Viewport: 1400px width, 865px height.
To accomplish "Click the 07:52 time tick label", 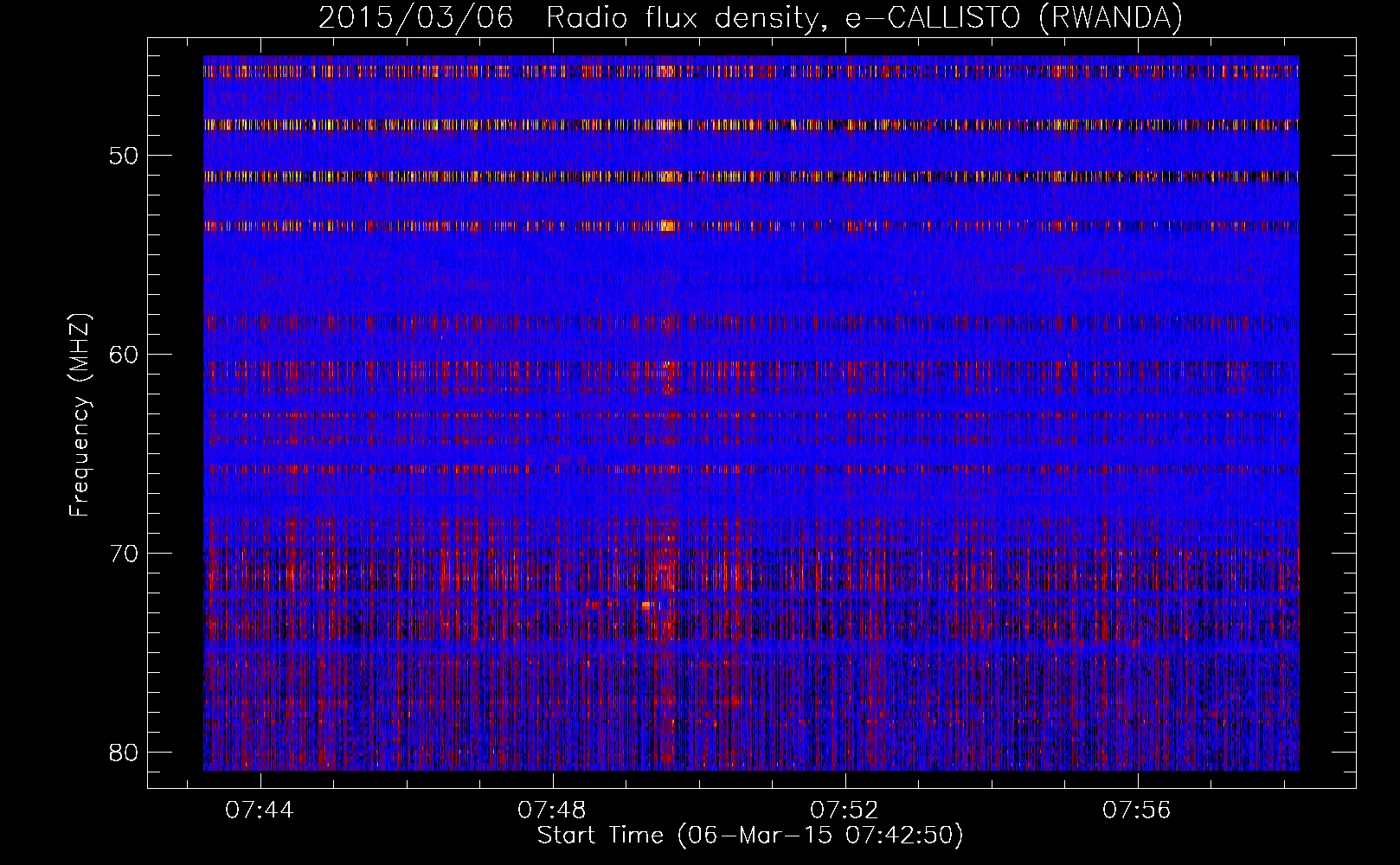I will (844, 811).
